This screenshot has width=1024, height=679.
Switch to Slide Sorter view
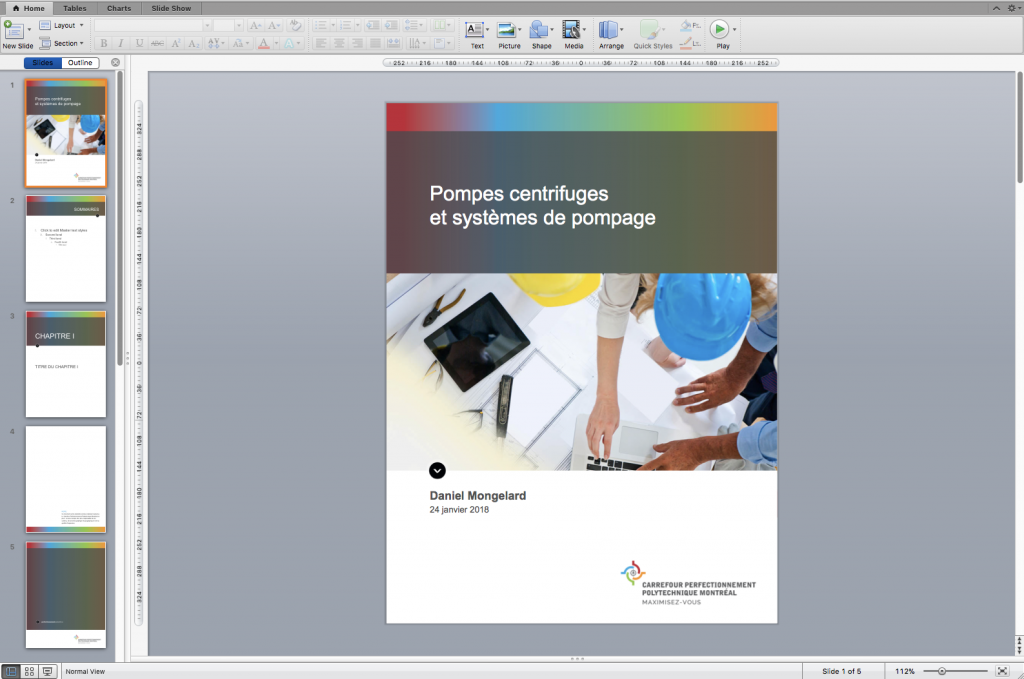pos(29,671)
